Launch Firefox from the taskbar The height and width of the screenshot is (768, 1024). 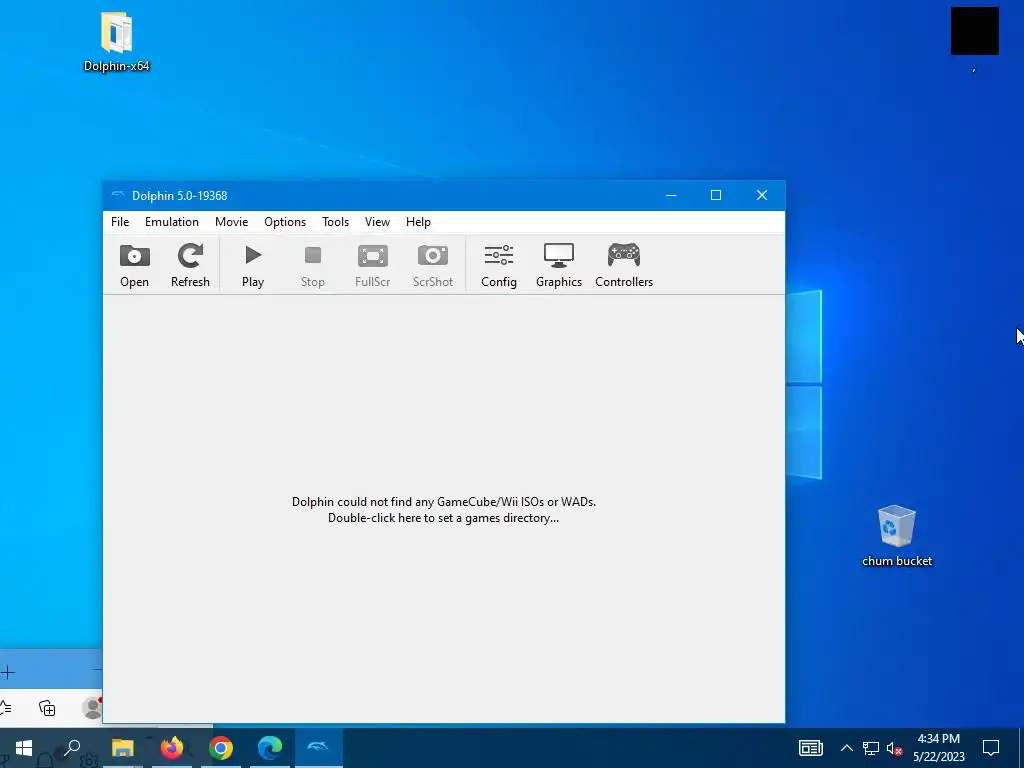click(x=172, y=748)
